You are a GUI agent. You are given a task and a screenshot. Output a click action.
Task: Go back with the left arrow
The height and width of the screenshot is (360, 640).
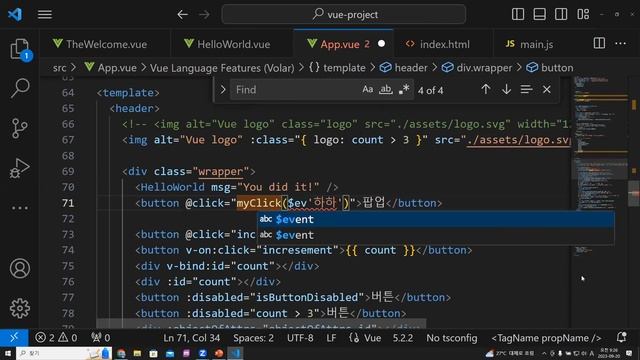coord(182,14)
